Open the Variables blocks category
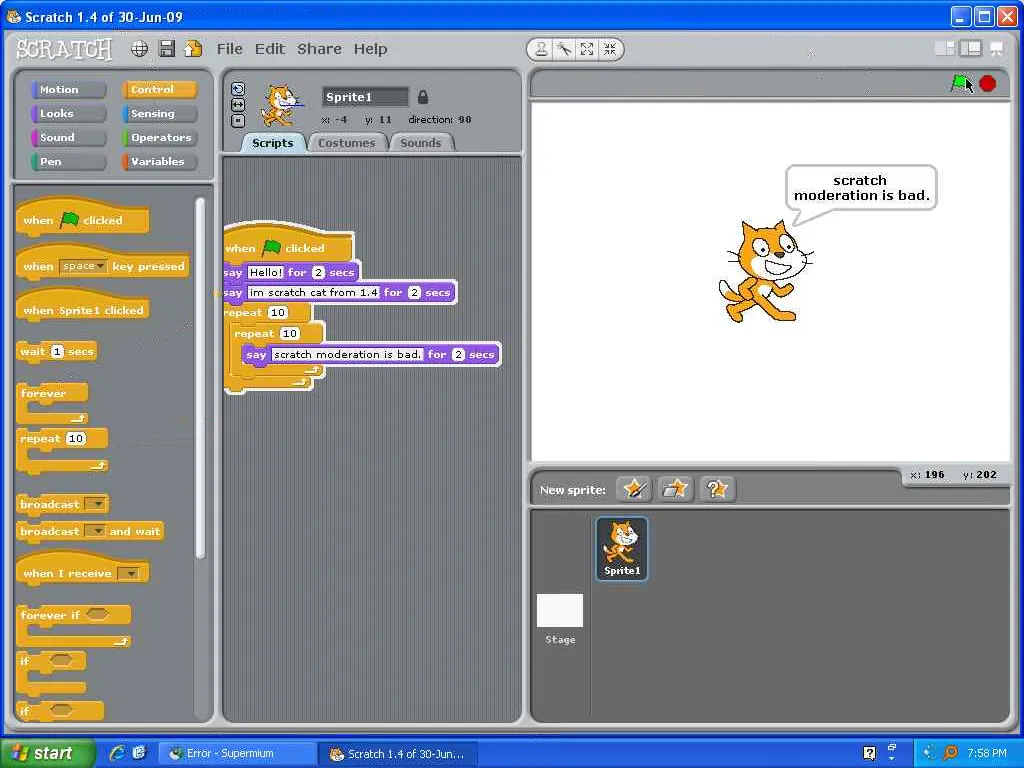The height and width of the screenshot is (768, 1024). 159,162
